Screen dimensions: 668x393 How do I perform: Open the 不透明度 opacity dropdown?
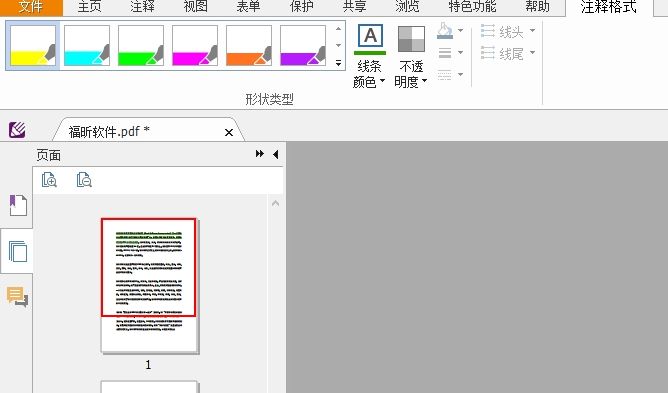pos(411,57)
